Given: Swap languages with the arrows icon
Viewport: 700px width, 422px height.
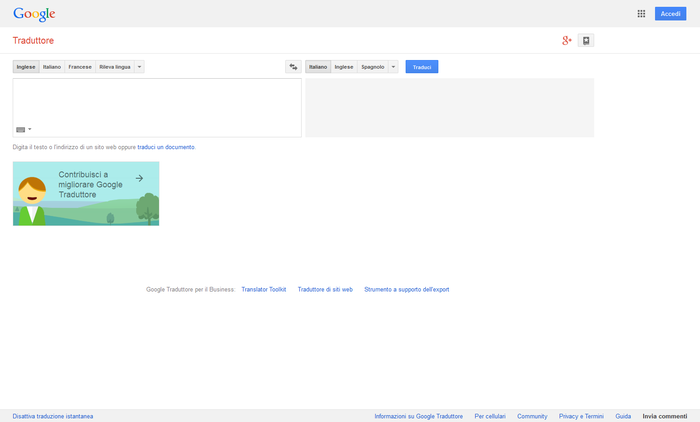Looking at the screenshot, I should coord(293,67).
